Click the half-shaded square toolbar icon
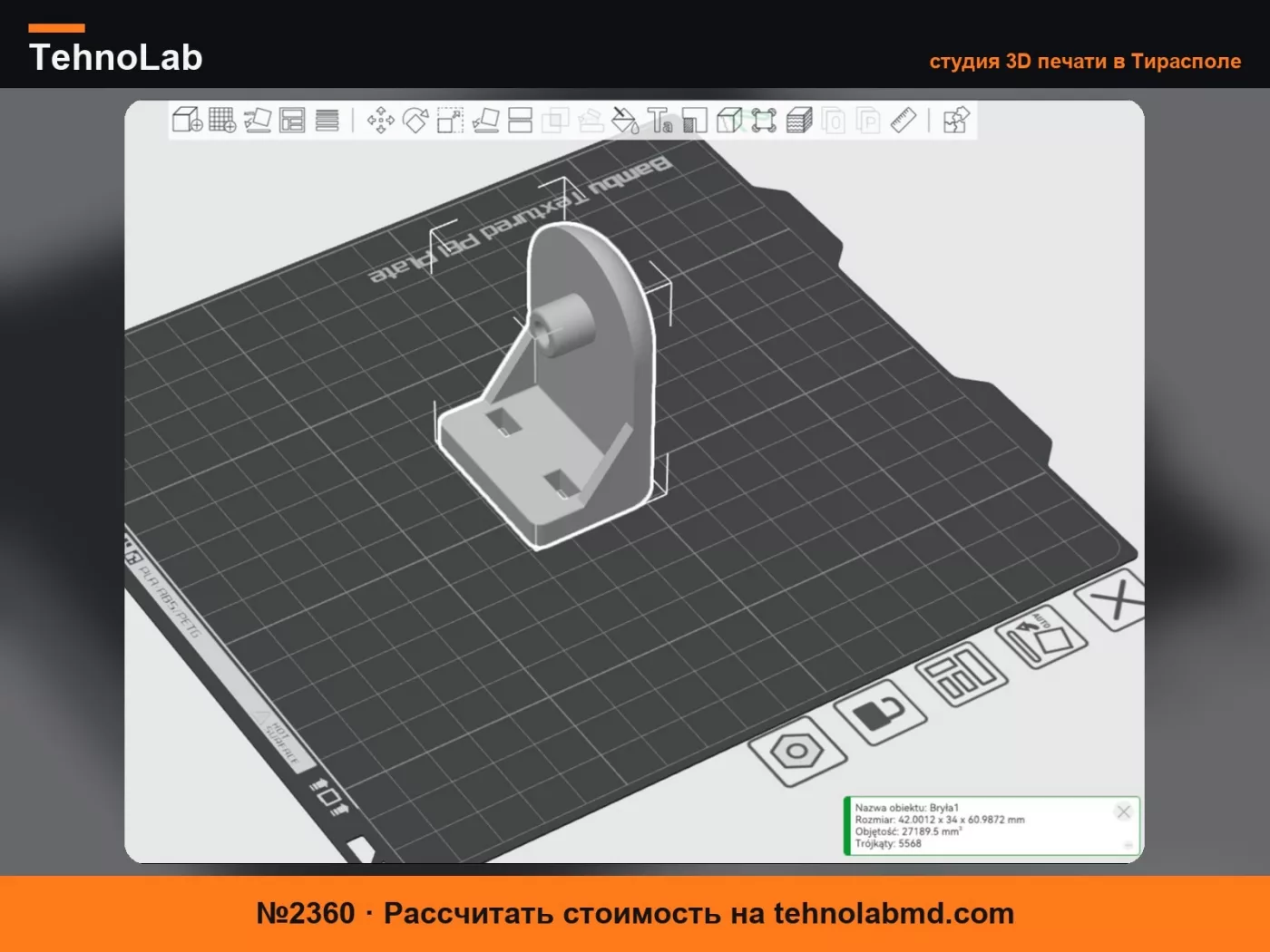1270x952 pixels. tap(694, 120)
